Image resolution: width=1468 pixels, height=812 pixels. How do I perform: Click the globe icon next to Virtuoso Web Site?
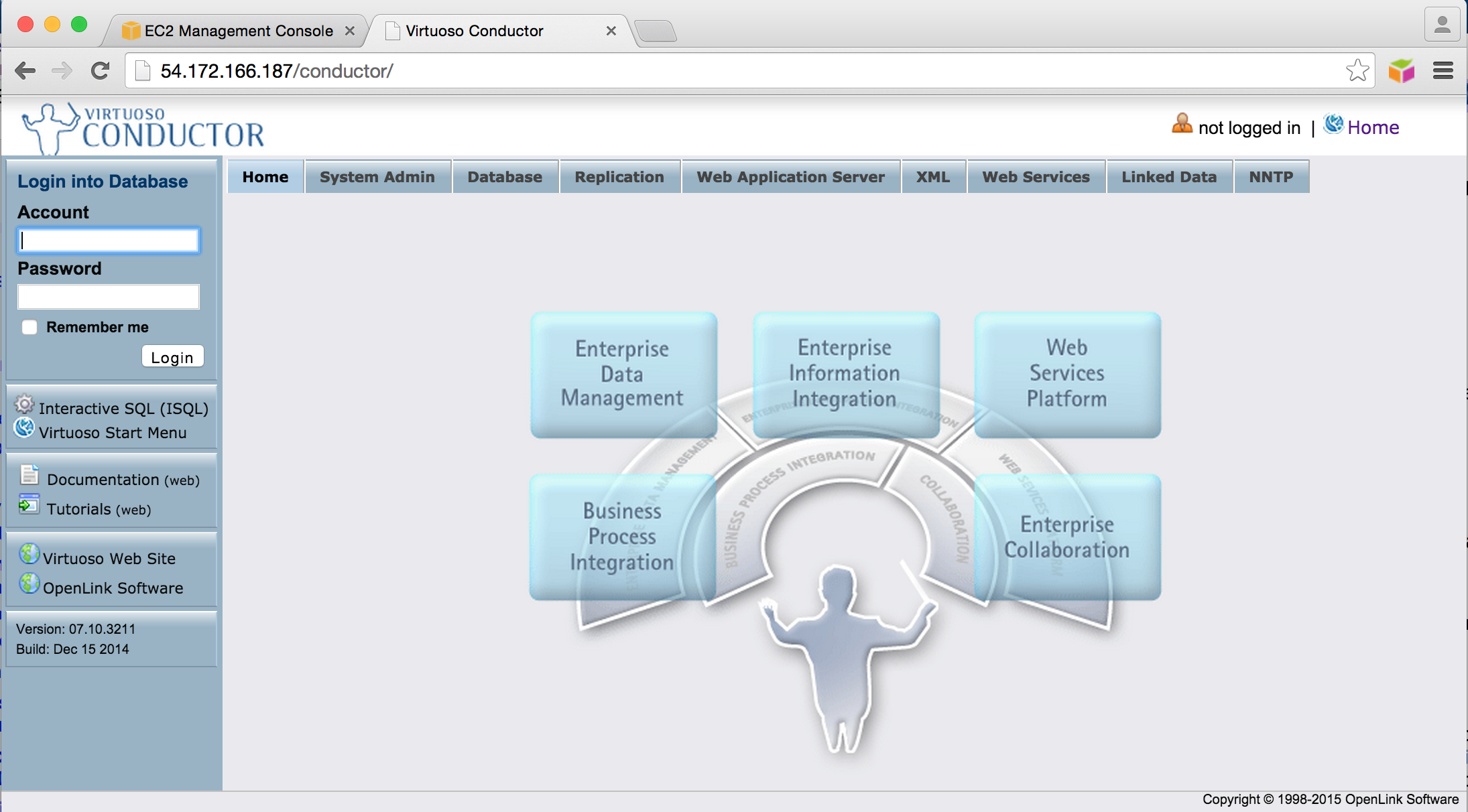pyautogui.click(x=29, y=554)
